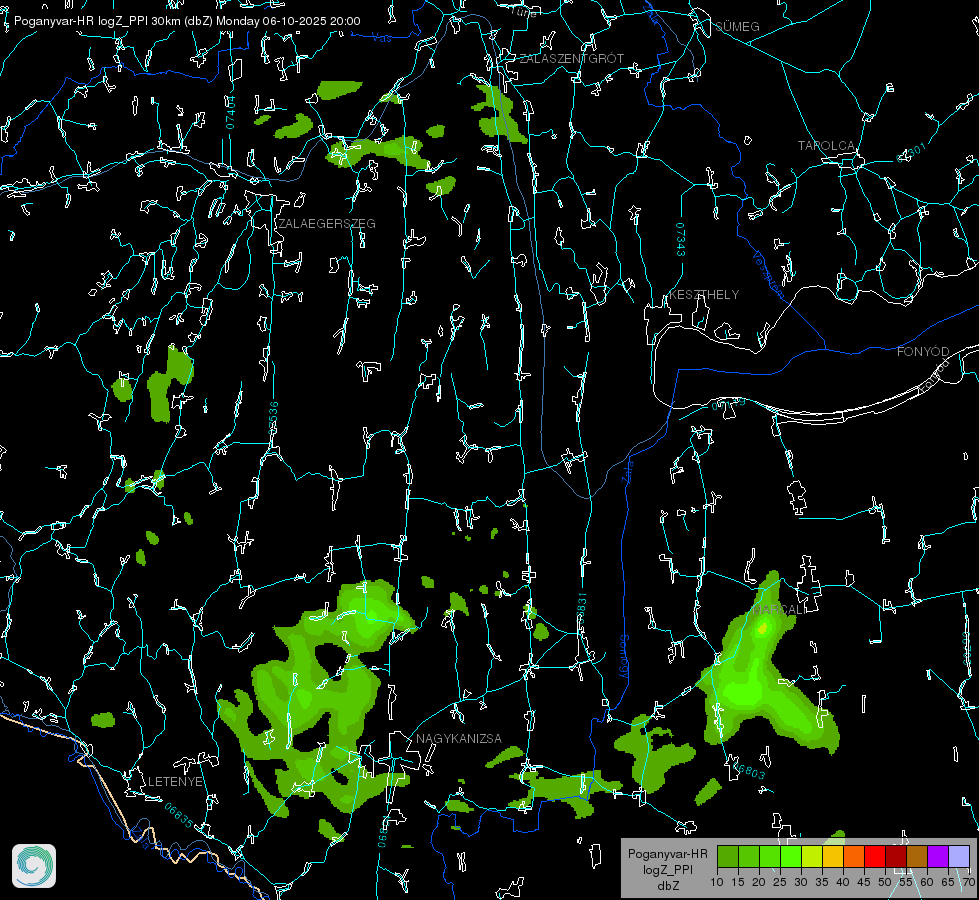Click the yellow echo core near Marcali

(x=762, y=628)
